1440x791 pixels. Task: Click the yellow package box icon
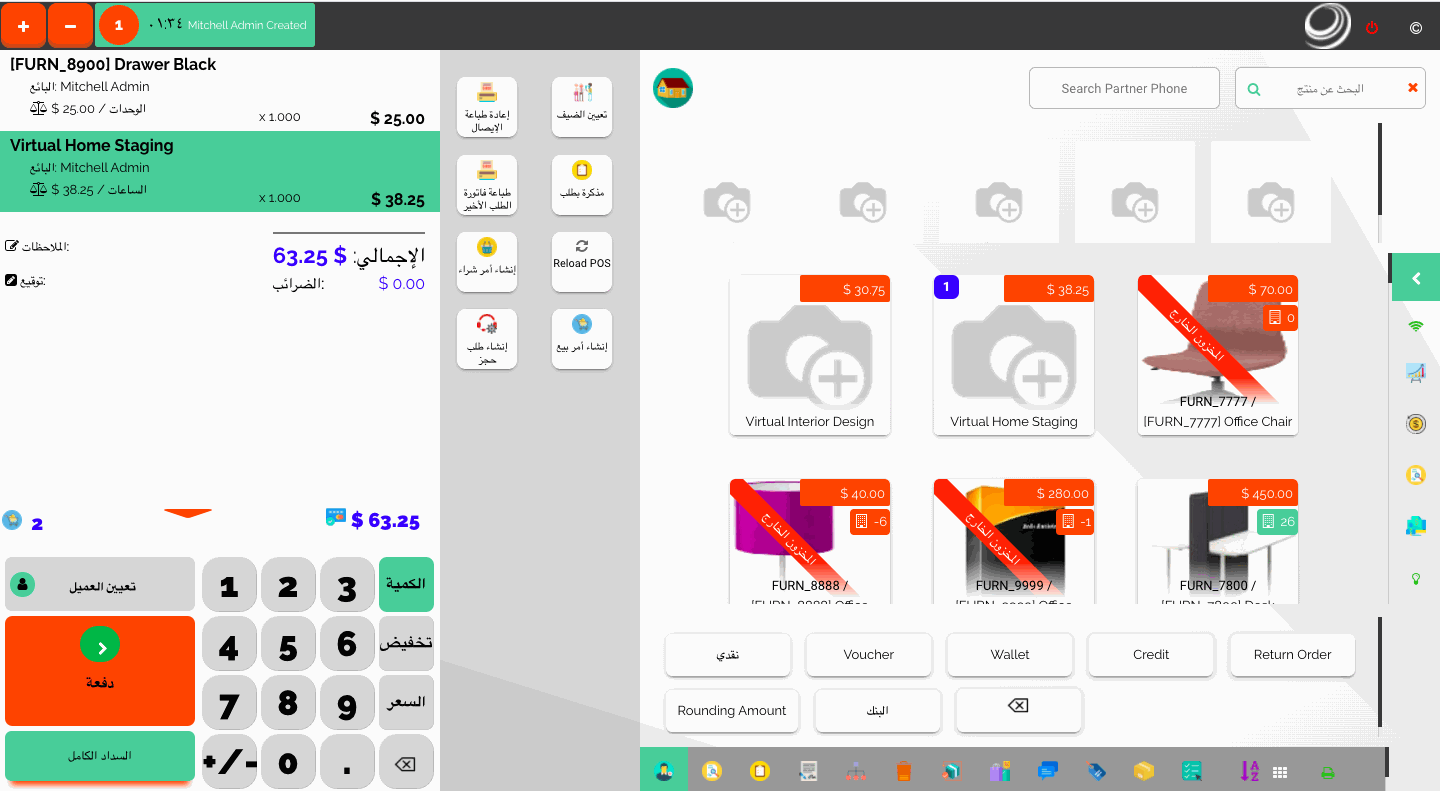(x=1144, y=771)
